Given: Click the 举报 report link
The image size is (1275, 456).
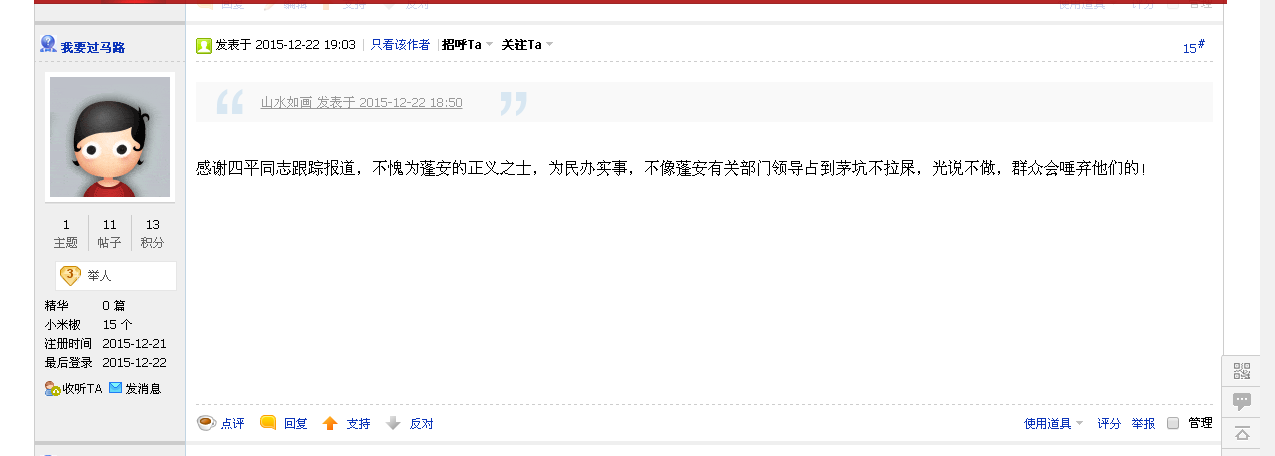Looking at the screenshot, I should tap(1143, 423).
